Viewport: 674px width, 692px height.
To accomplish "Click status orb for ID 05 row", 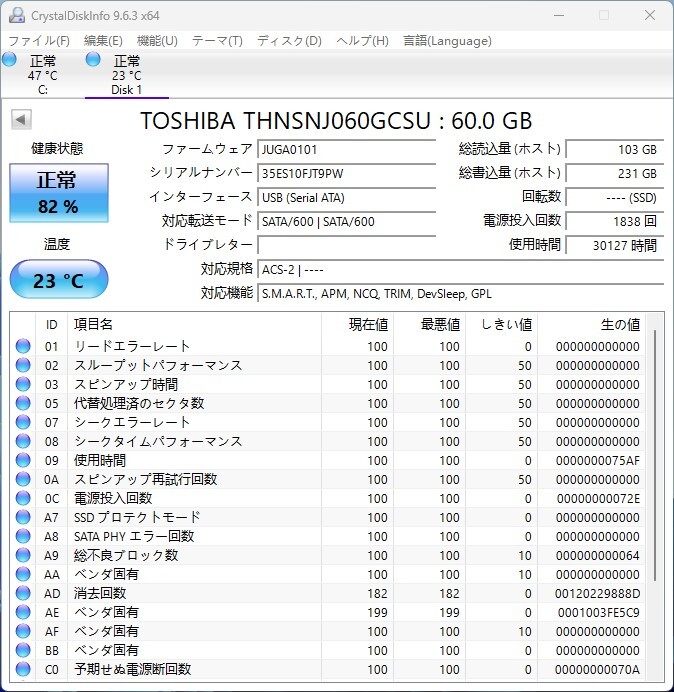I will (23, 404).
